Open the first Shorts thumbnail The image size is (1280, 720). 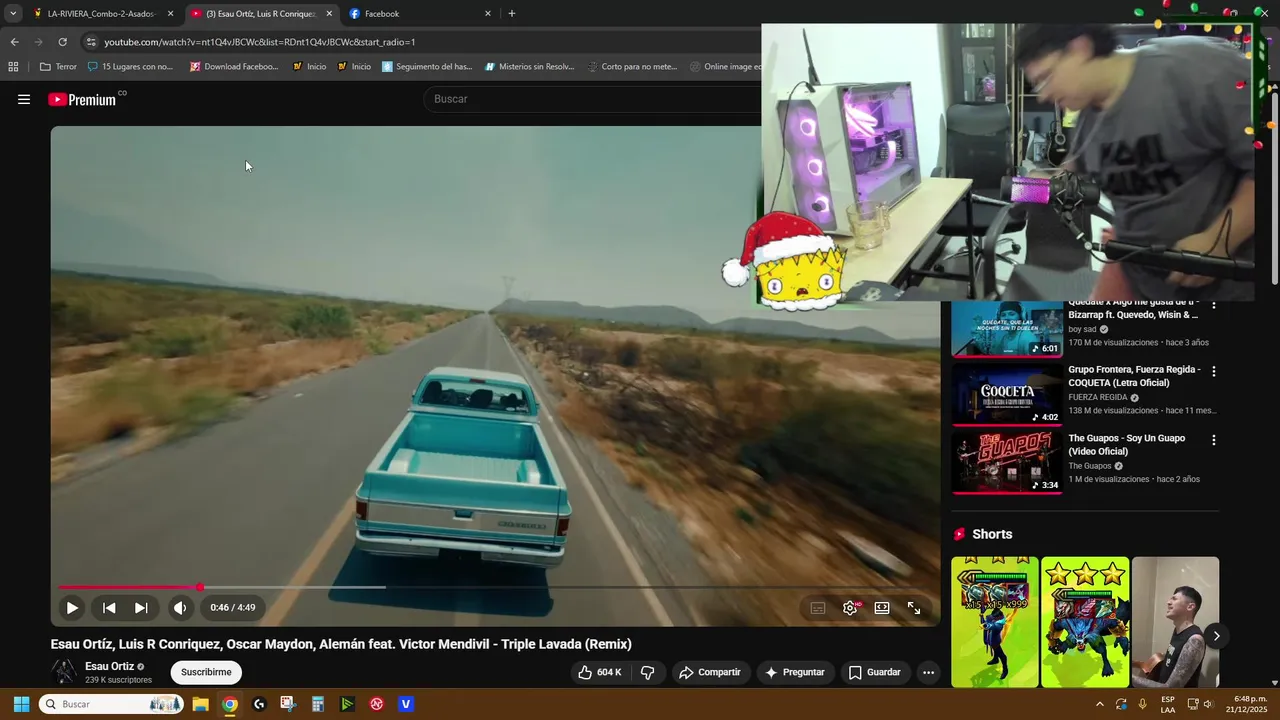pyautogui.click(x=995, y=622)
